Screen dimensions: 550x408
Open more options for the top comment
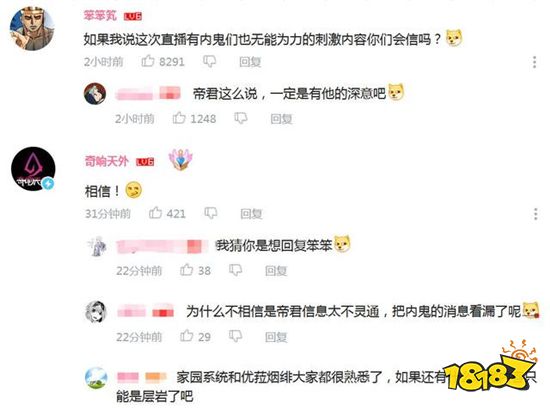coord(534,62)
